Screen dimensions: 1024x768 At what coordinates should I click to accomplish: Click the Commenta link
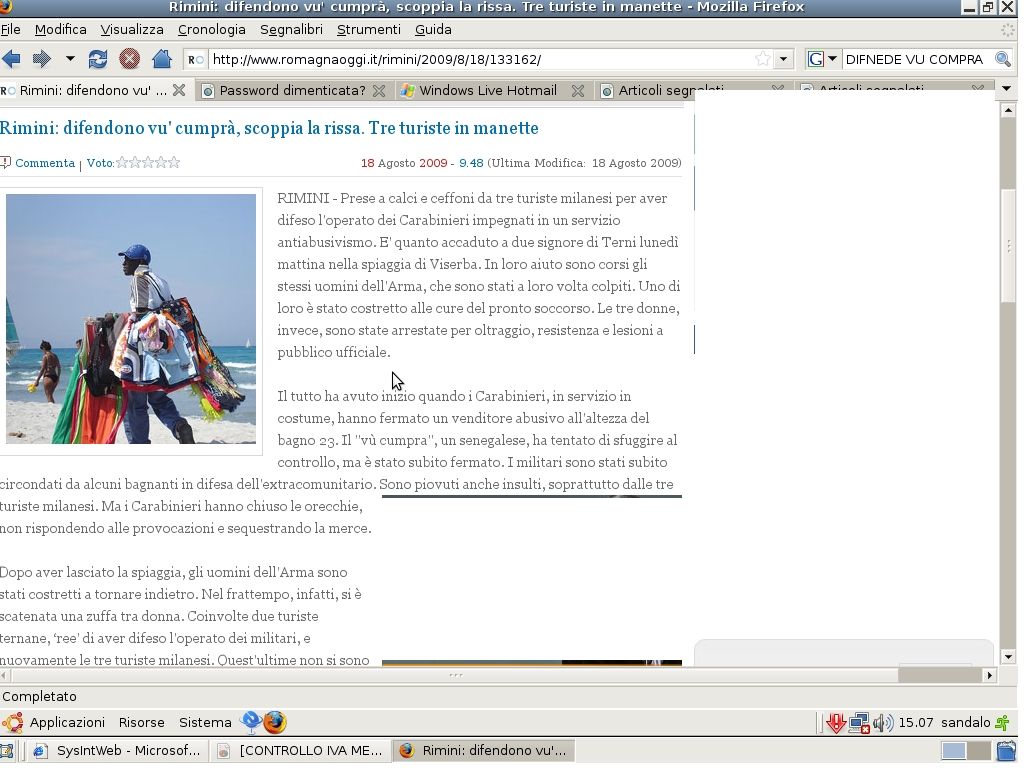coord(44,163)
